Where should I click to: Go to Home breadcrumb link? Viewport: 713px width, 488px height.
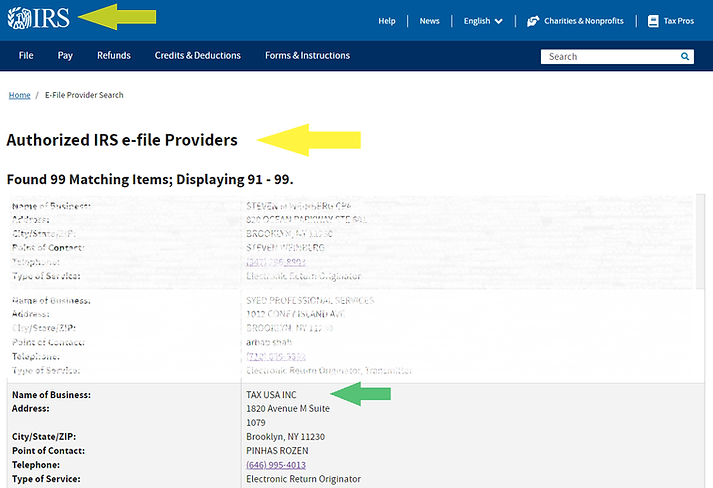20,95
